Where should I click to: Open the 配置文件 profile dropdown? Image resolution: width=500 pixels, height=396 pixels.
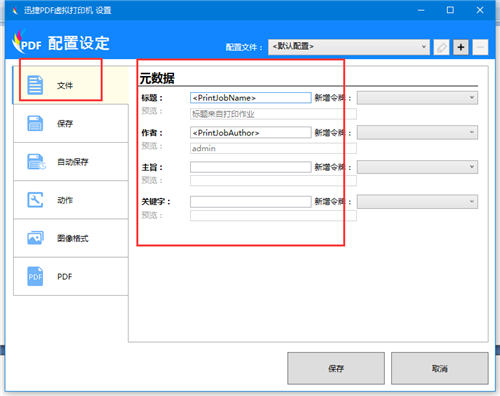tap(349, 47)
